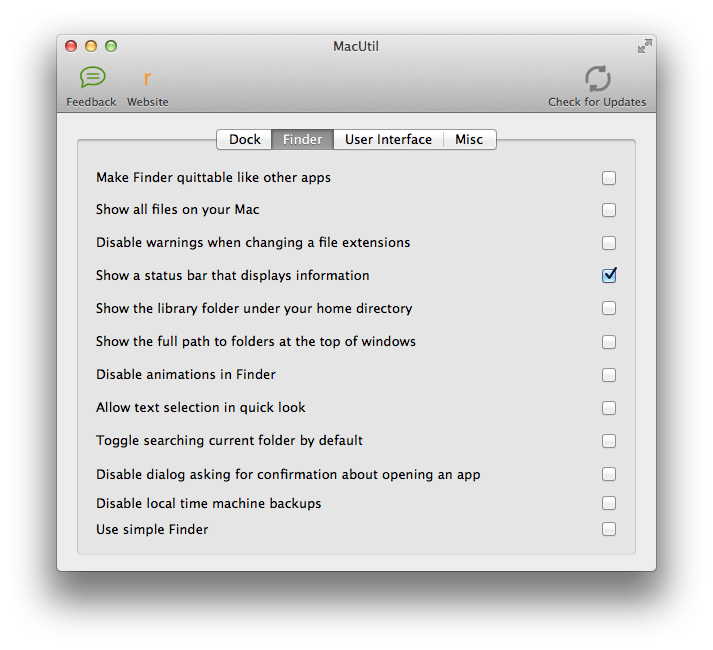The height and width of the screenshot is (650, 713).
Task: Check Disable dialog asking for confirmation
Action: pyautogui.click(x=609, y=474)
